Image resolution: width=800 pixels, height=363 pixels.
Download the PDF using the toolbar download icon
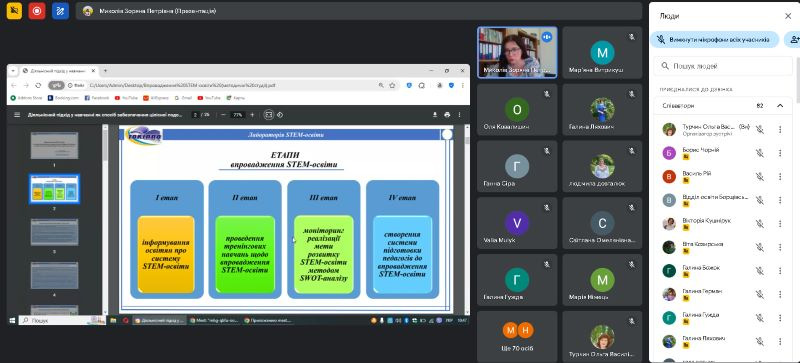tap(435, 115)
